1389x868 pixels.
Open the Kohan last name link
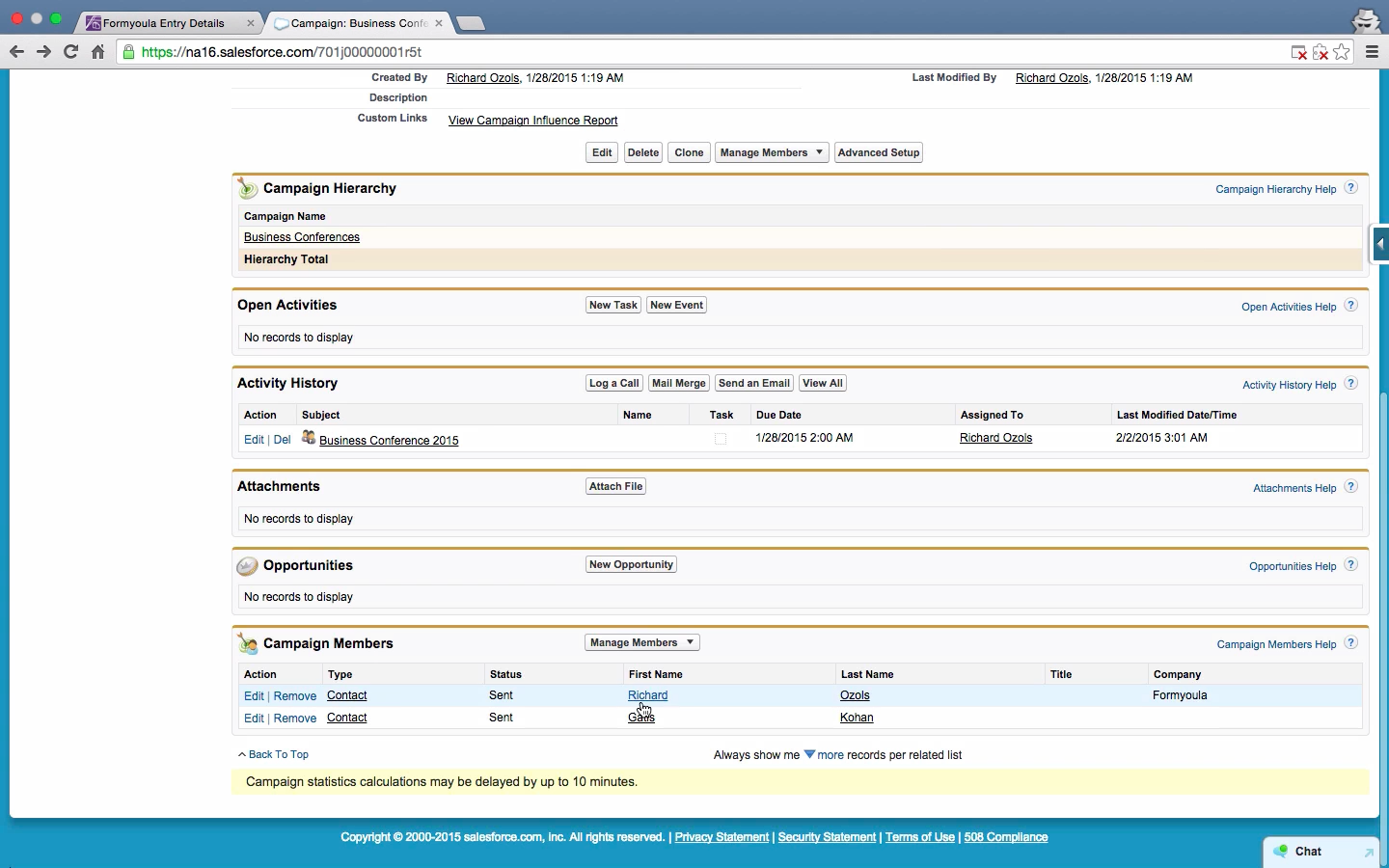(x=857, y=718)
